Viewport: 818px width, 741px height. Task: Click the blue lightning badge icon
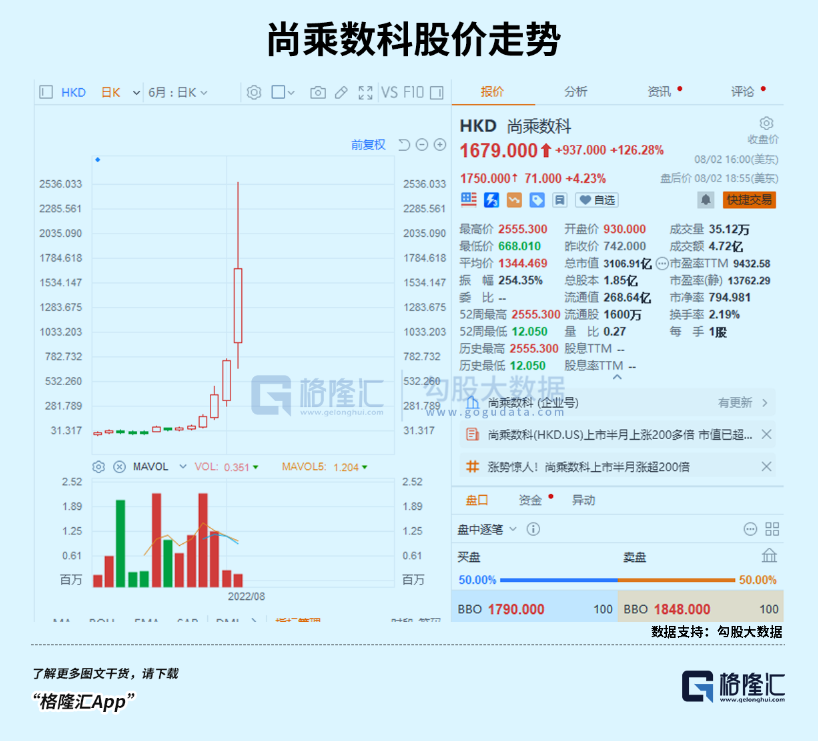coord(491,199)
